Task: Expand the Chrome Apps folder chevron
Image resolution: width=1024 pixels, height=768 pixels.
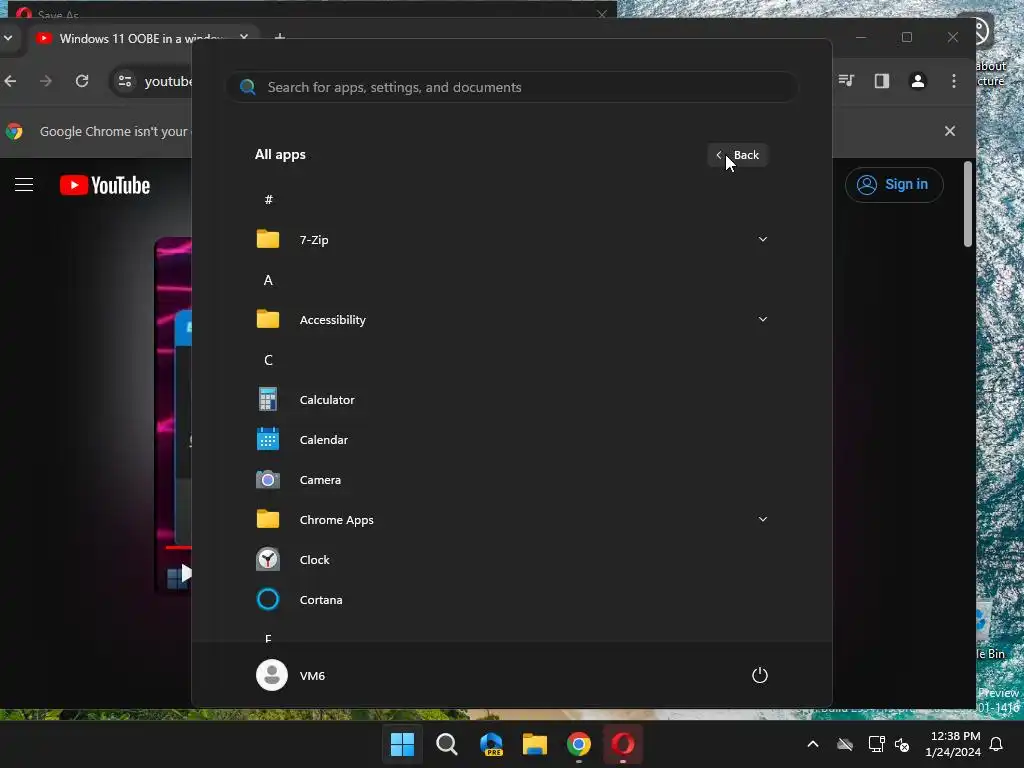Action: [x=762, y=519]
